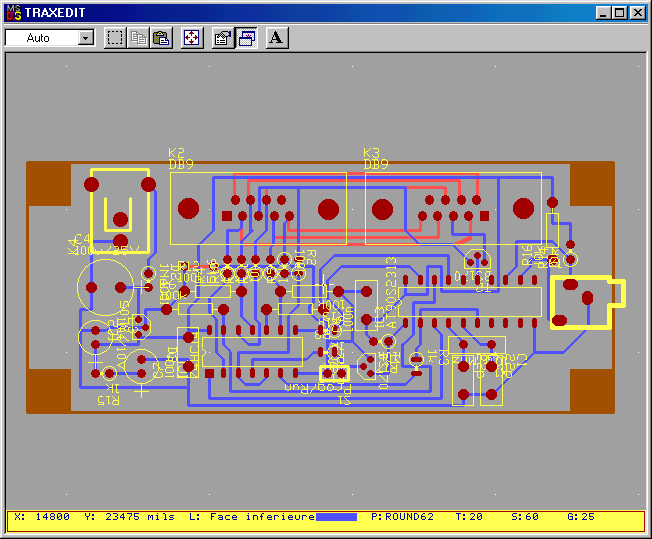
Task: Click the blue layer color swatch
Action: point(336,517)
